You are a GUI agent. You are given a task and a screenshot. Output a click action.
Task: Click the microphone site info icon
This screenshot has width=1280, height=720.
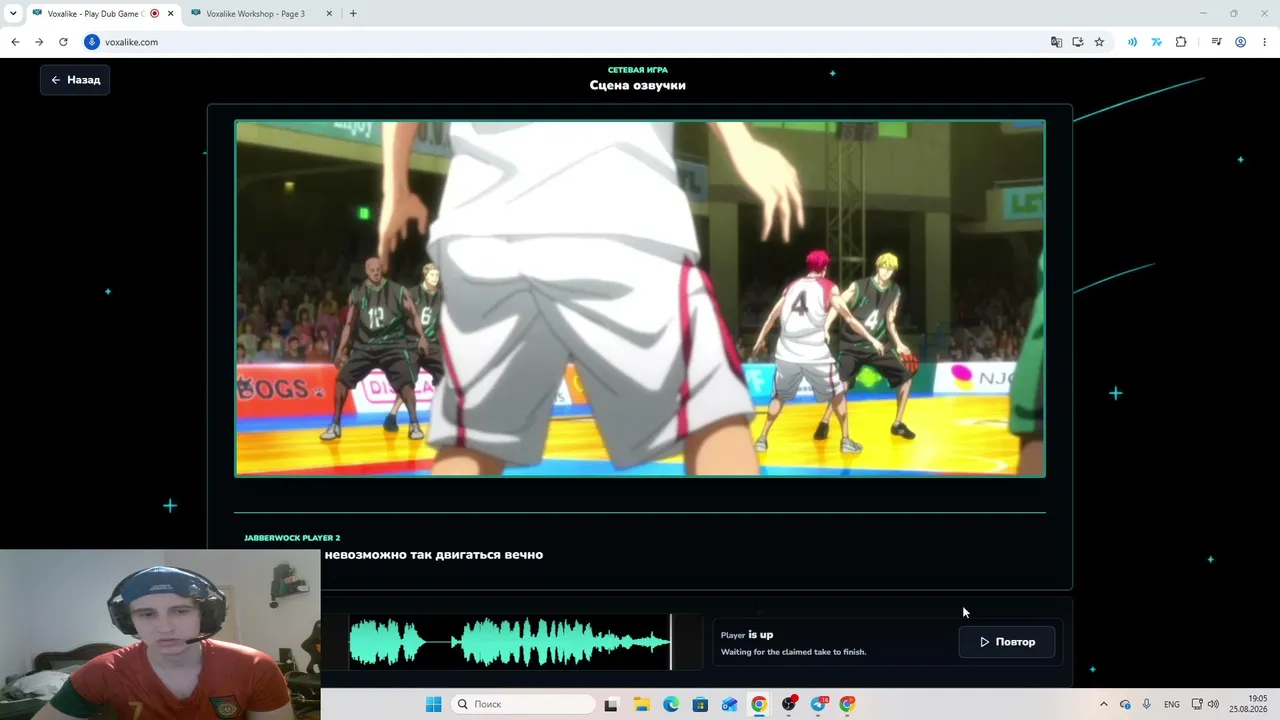coord(92,42)
